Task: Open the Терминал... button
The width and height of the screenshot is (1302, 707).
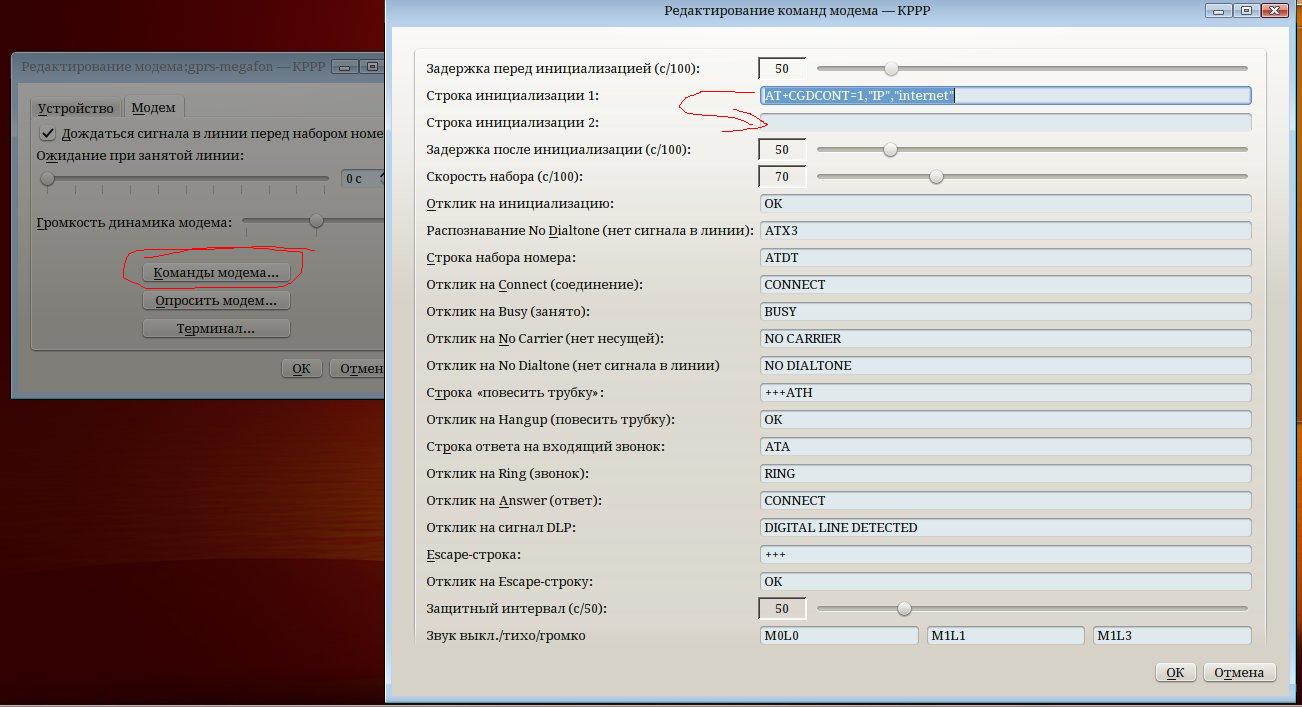Action: (216, 328)
